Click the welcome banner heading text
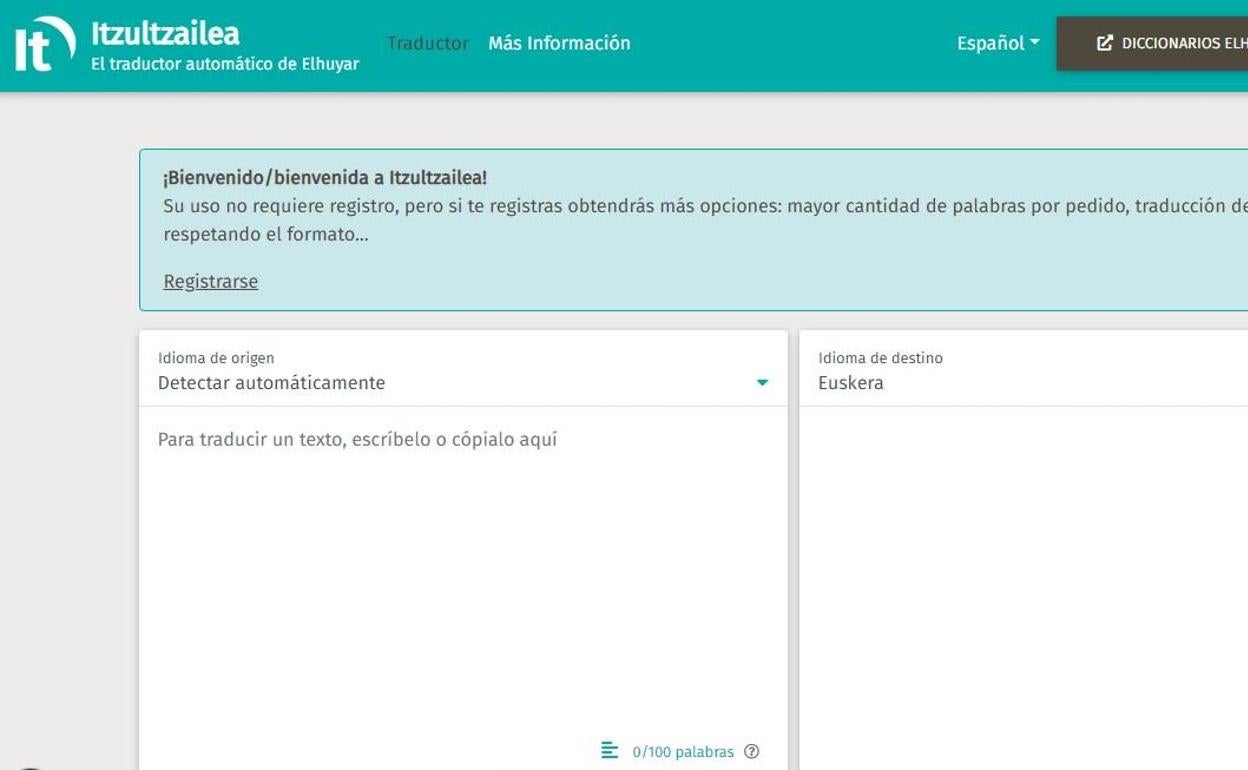 (x=325, y=178)
